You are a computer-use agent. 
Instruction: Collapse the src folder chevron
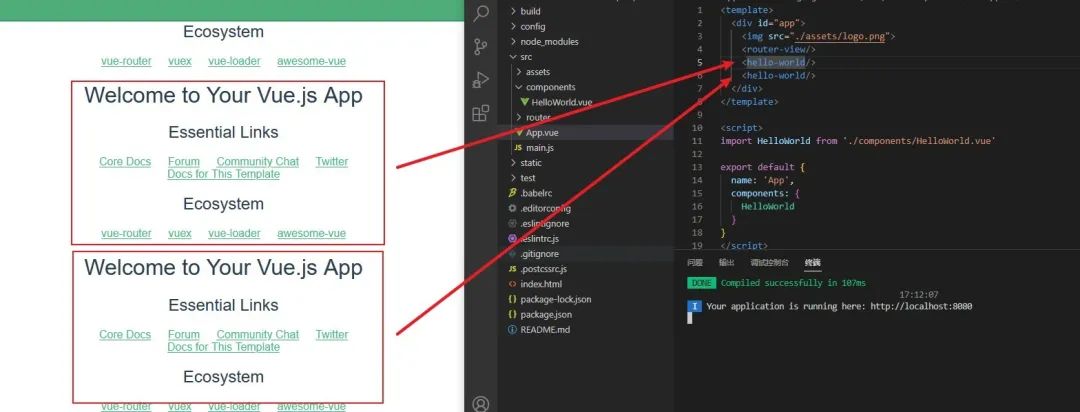point(513,56)
